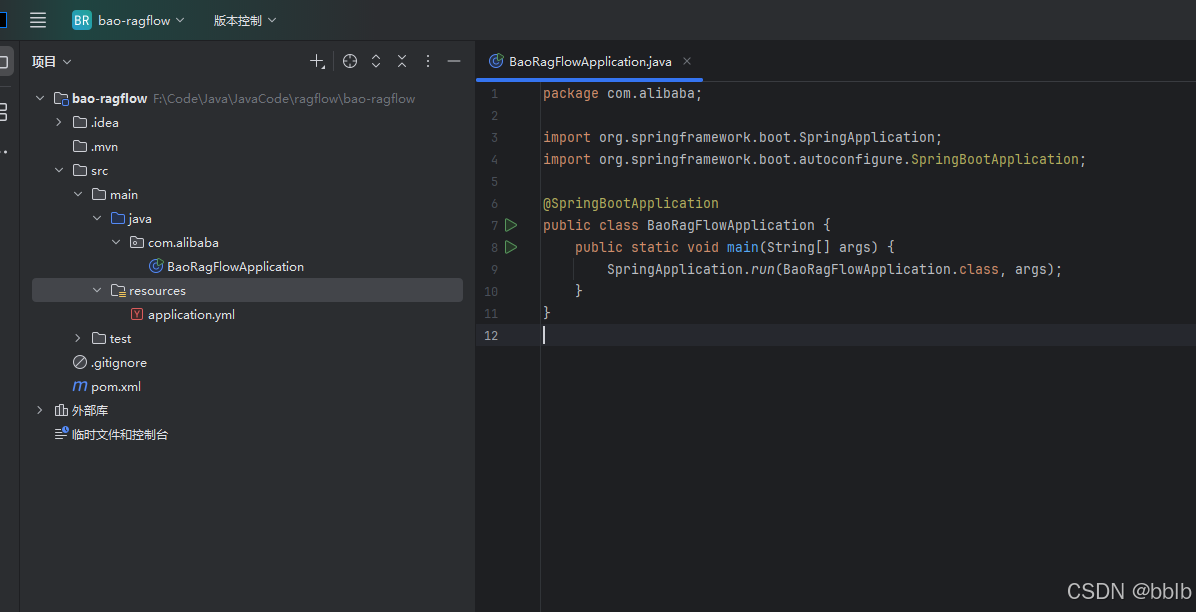This screenshot has height=612, width=1196.
Task: Click the plus icon to add new file
Action: (x=317, y=62)
